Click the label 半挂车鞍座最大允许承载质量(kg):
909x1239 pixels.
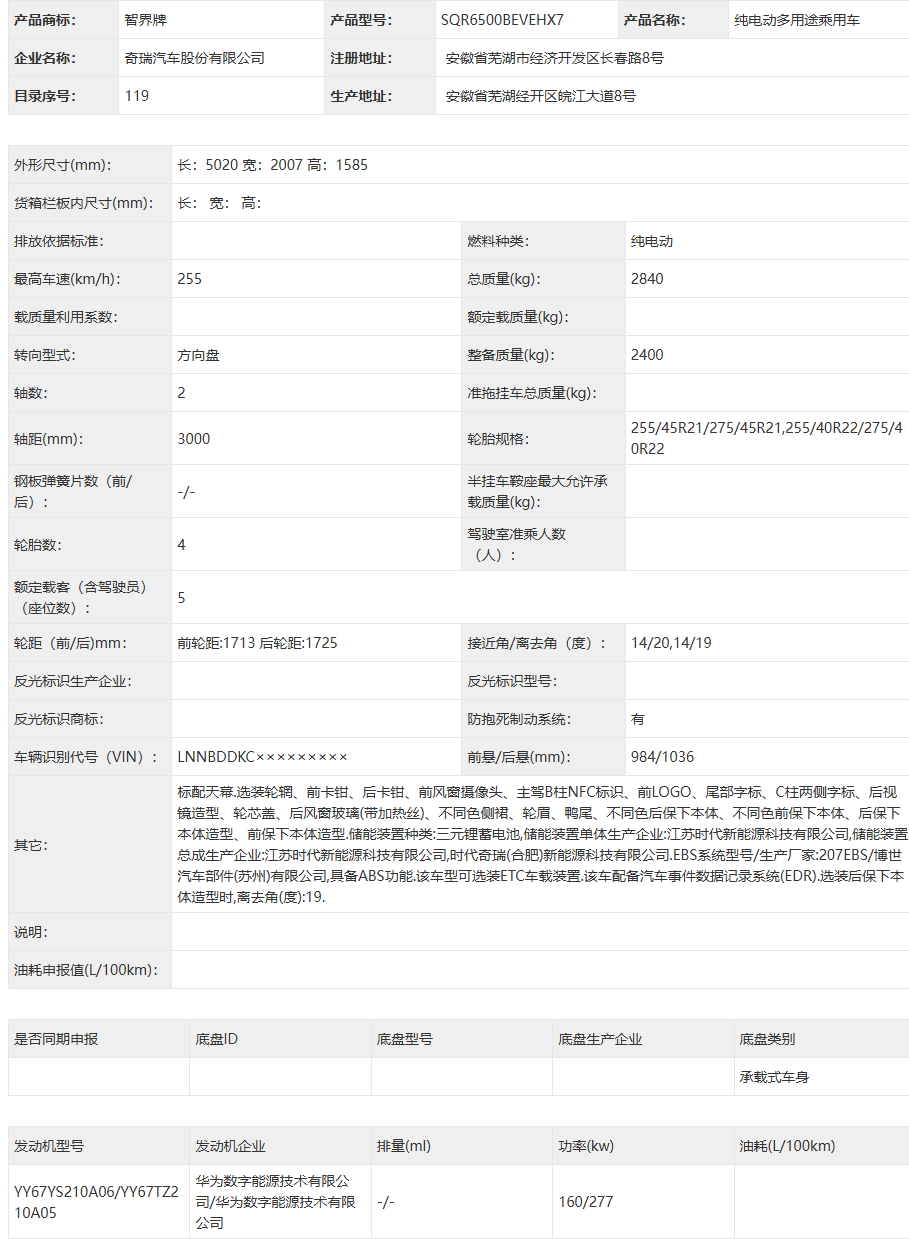(x=537, y=491)
